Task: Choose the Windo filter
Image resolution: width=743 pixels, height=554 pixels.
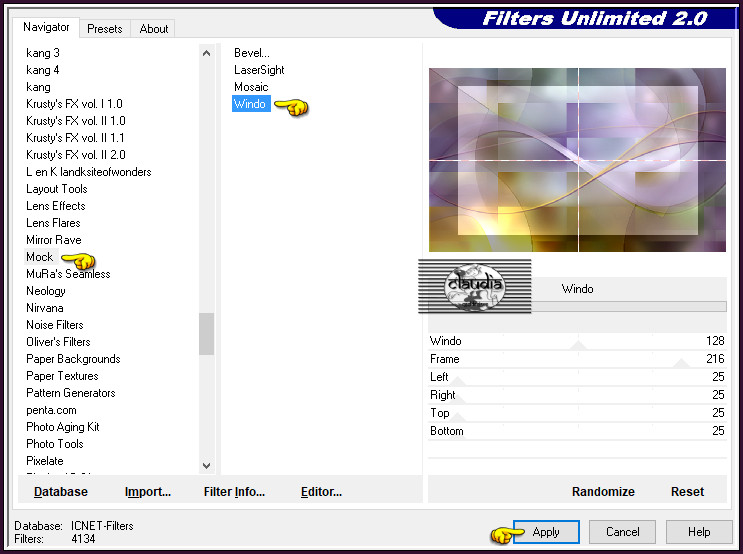Action: coord(250,104)
